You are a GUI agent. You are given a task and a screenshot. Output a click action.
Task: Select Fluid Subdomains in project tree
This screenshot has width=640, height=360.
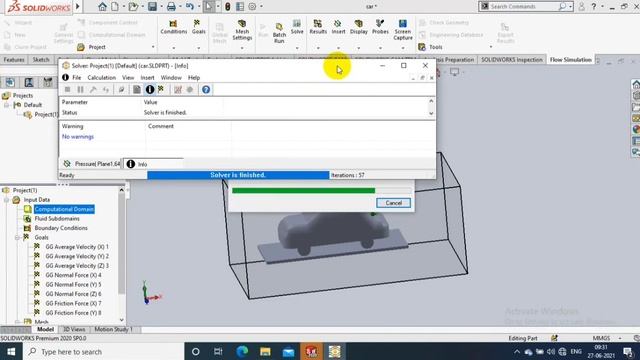[57, 219]
